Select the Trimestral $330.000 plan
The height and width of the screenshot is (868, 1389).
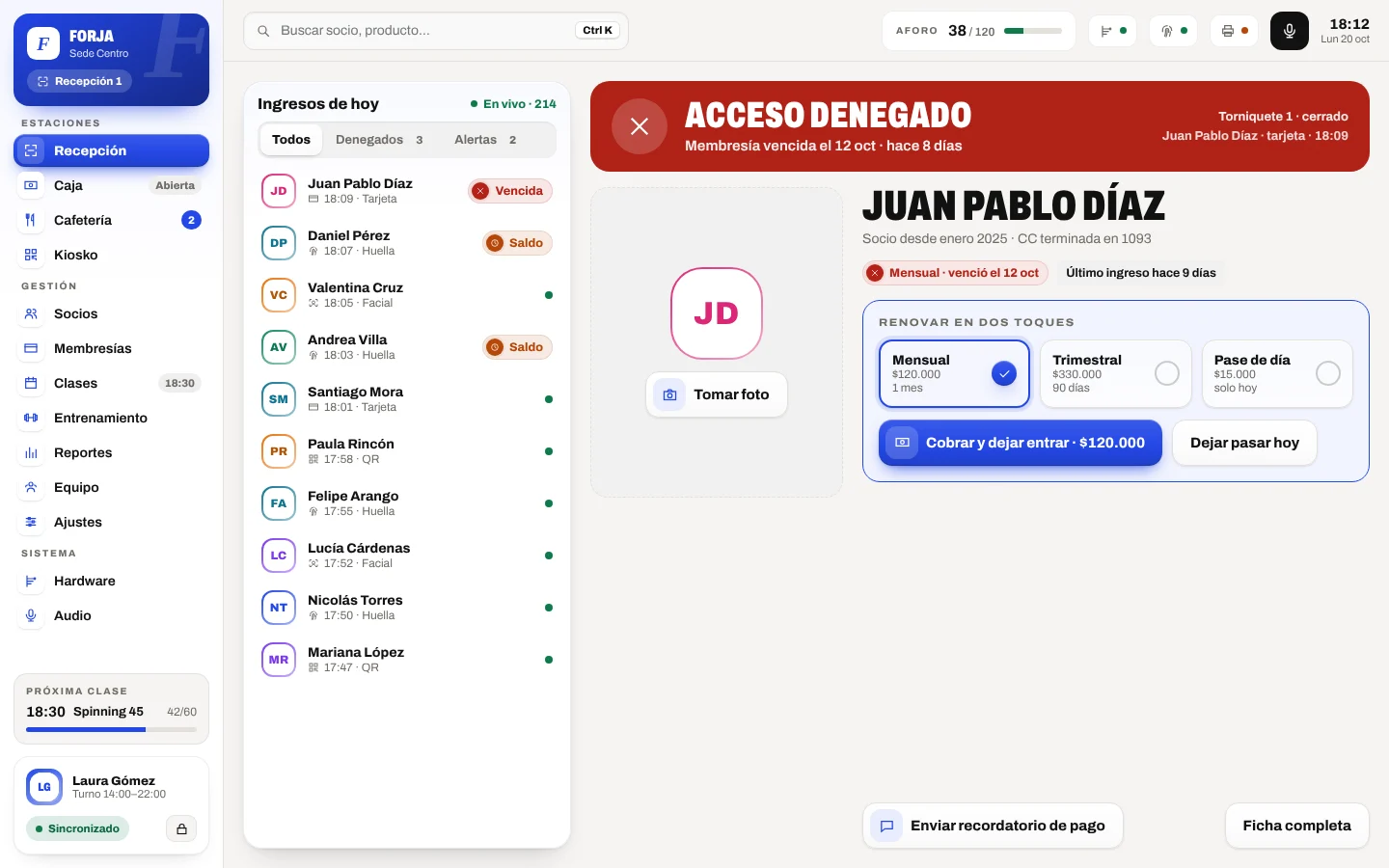point(1115,373)
